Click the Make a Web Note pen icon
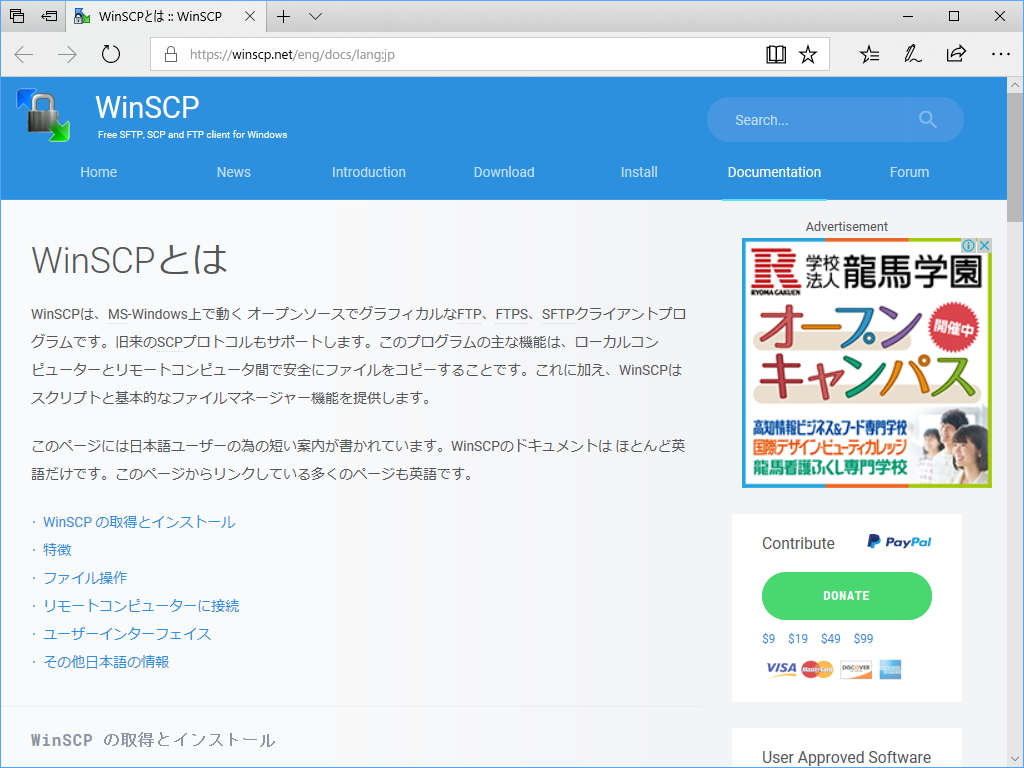Image resolution: width=1024 pixels, height=768 pixels. coord(912,54)
